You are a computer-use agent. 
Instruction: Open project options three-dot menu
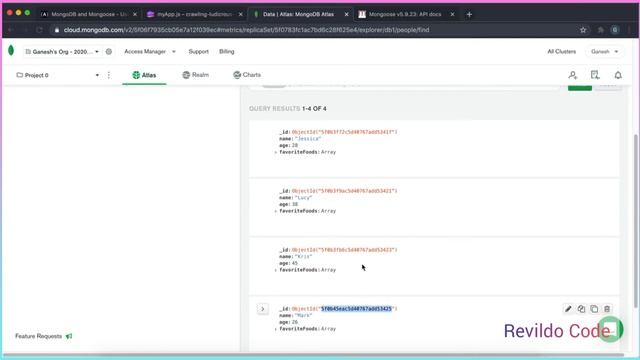[x=109, y=75]
